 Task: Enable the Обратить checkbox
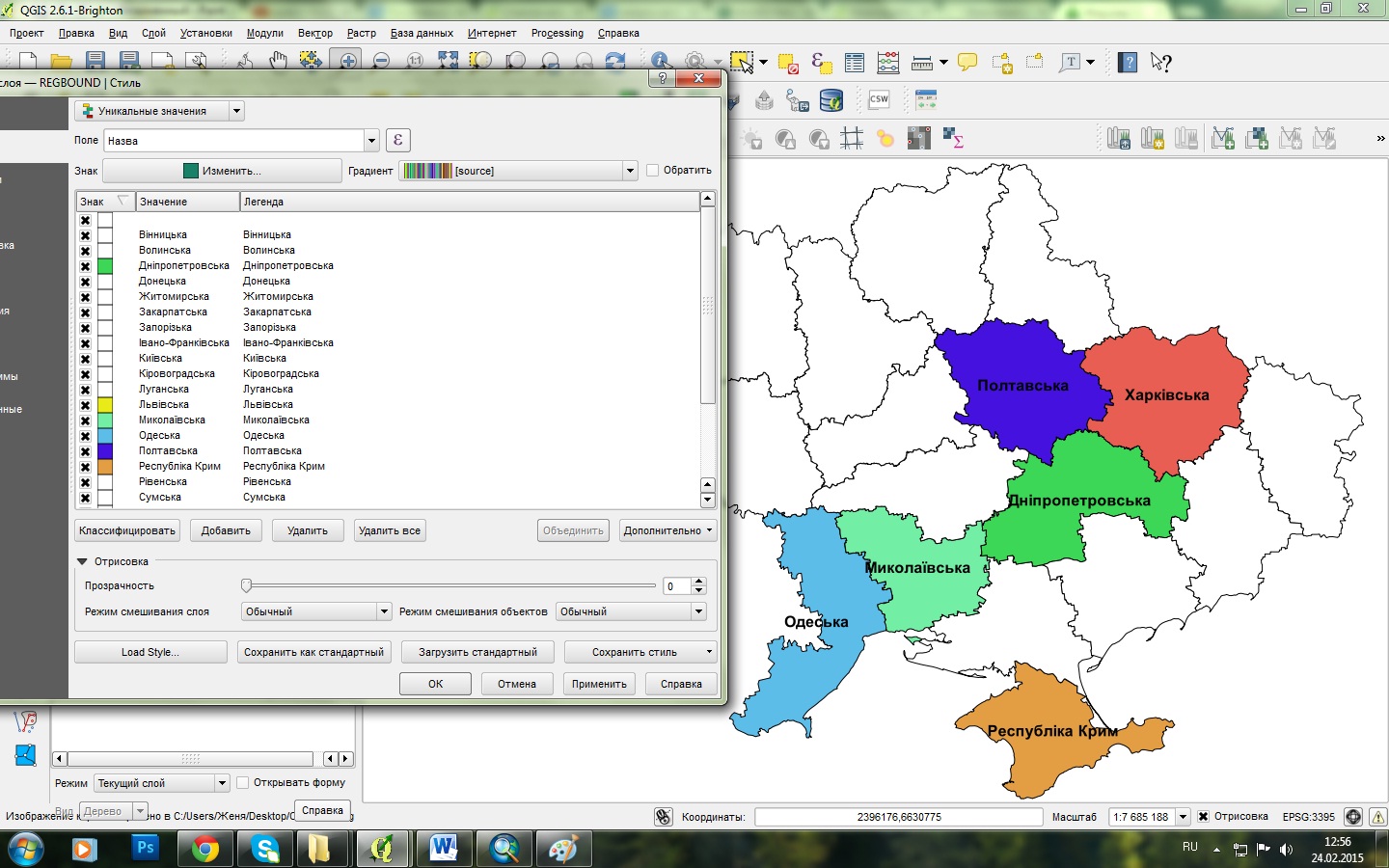653,171
